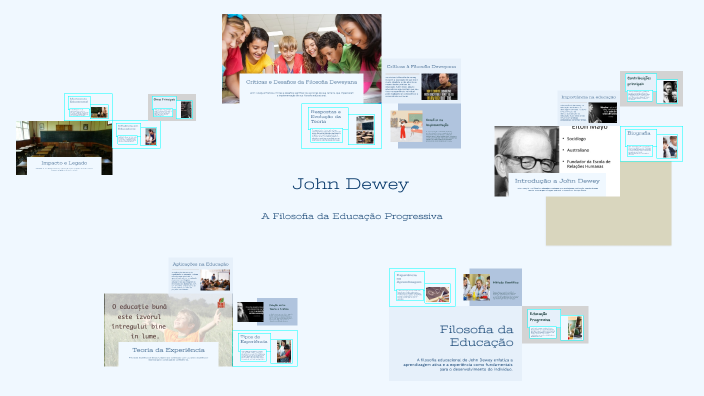Click the black-and-white portrait with glasses
704x396 pixels.
[x=527, y=153]
